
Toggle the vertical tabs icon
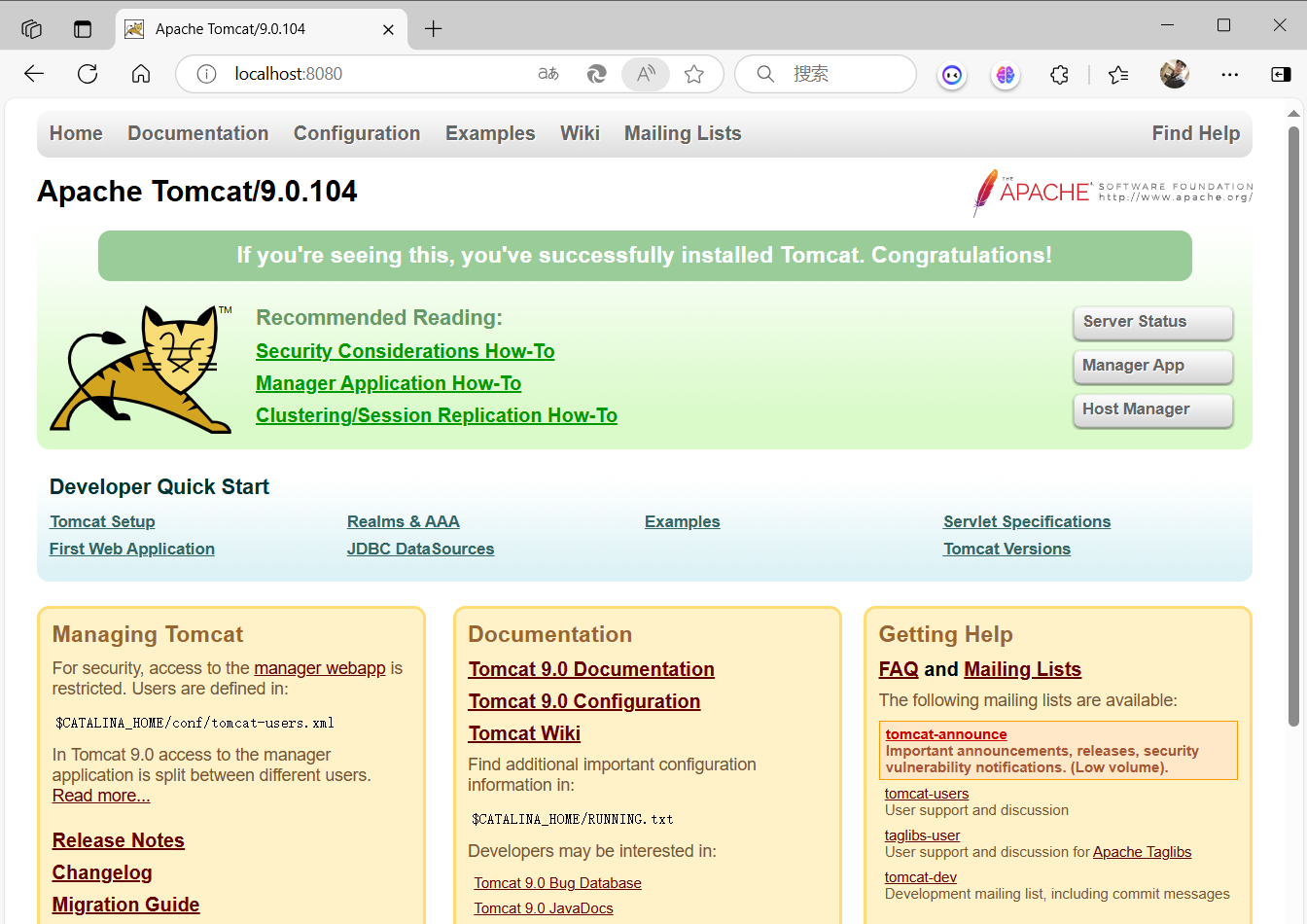(x=83, y=29)
